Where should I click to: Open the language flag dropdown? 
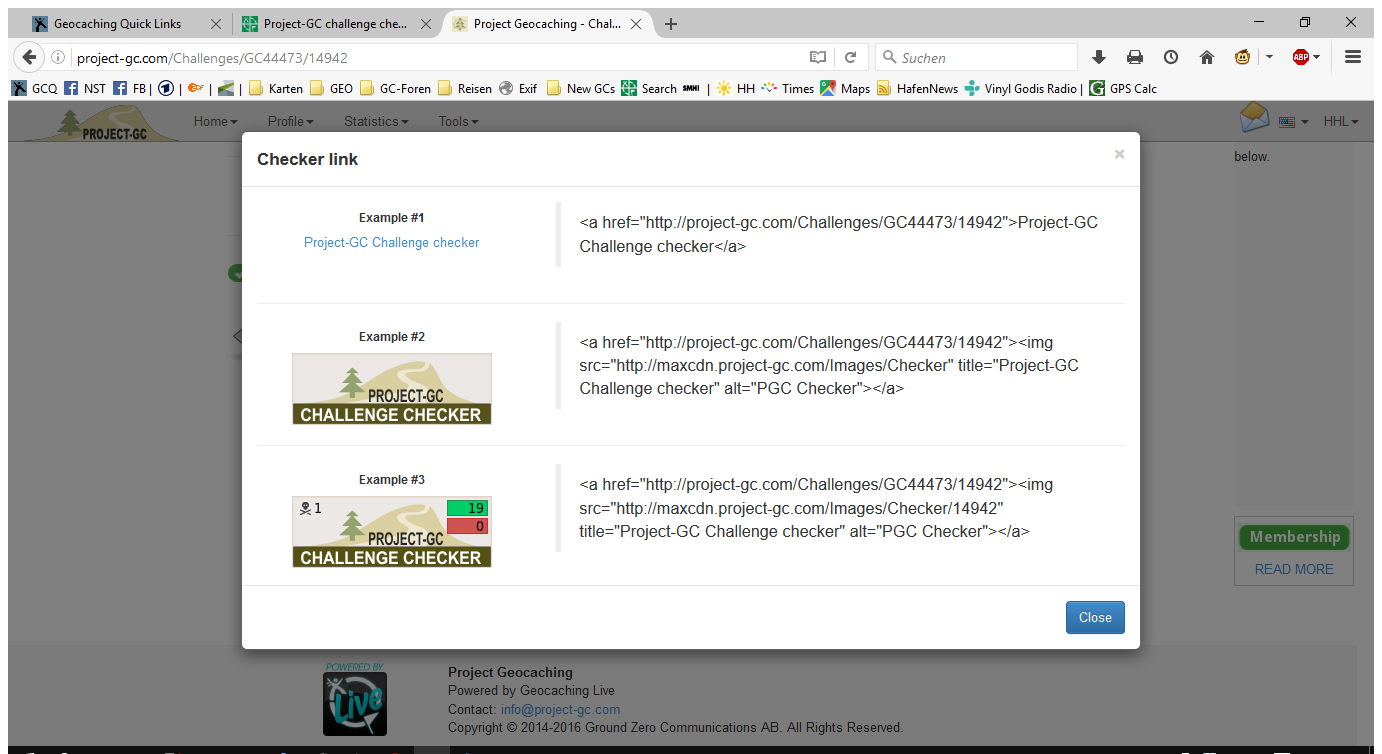(1293, 122)
